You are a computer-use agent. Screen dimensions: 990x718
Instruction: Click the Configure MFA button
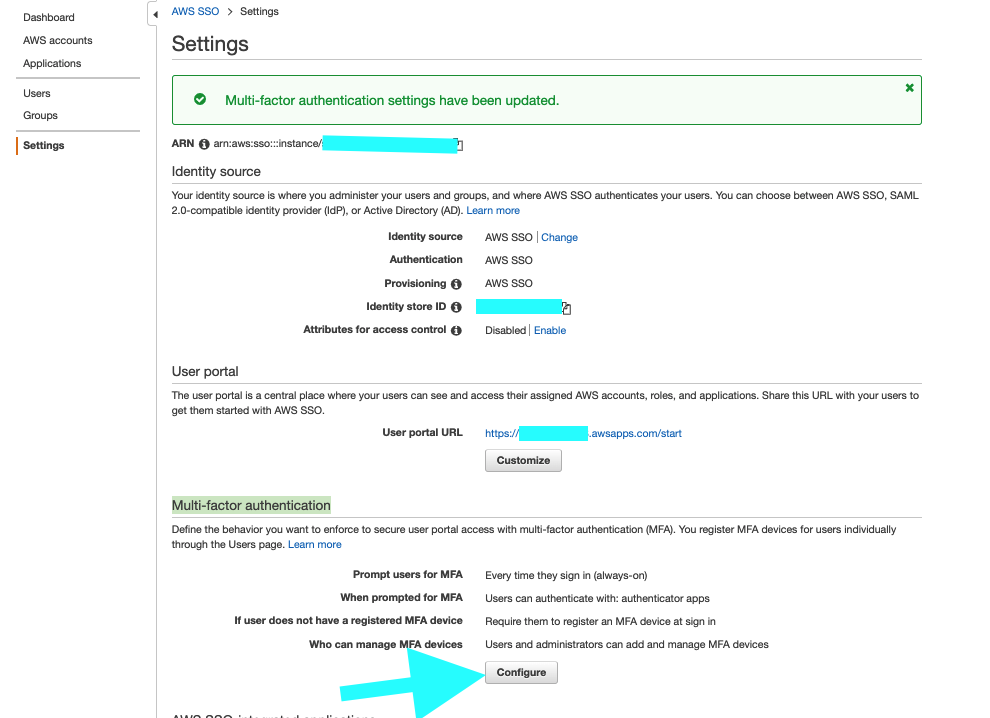click(522, 673)
